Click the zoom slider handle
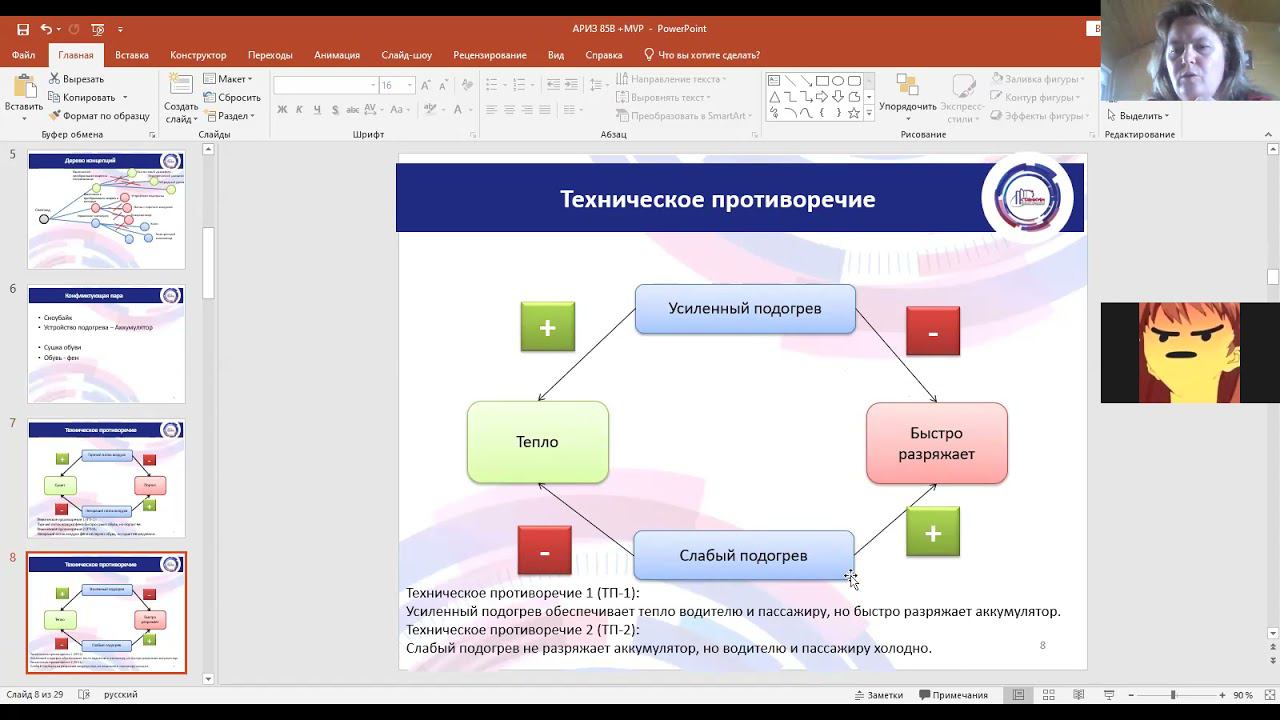 tap(1173, 695)
